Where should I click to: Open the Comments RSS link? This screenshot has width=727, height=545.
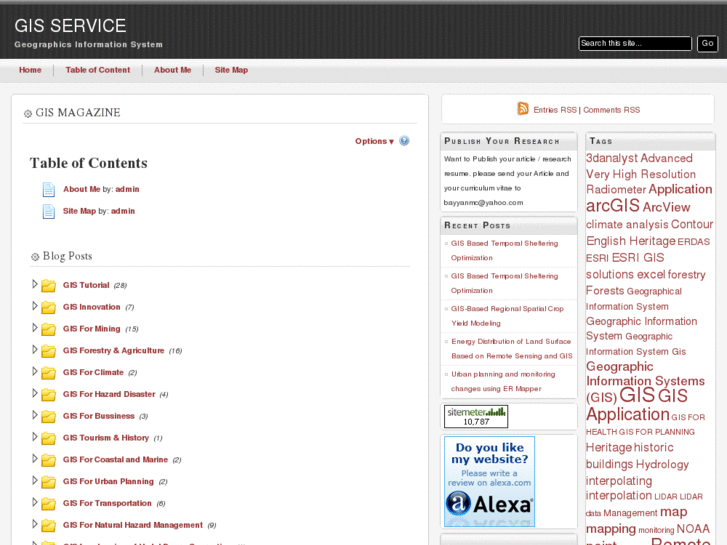pyautogui.click(x=612, y=110)
